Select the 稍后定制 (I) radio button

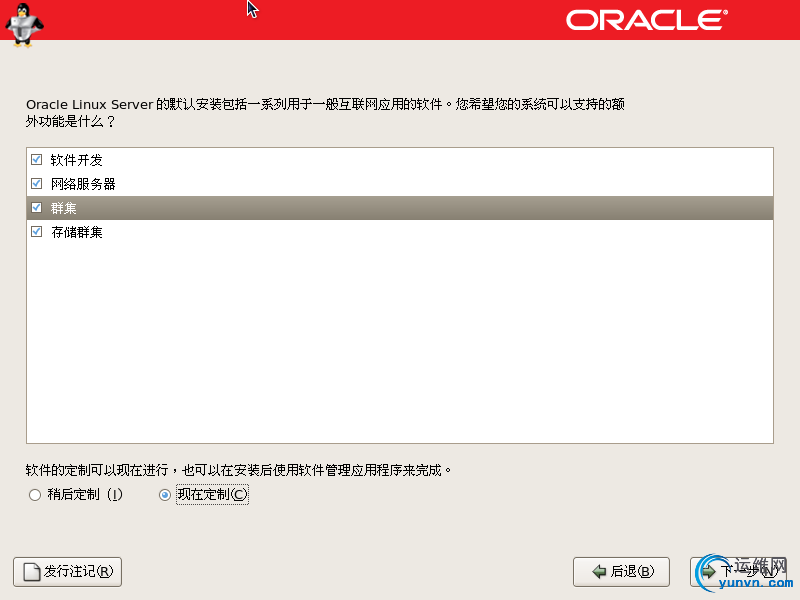pos(35,495)
